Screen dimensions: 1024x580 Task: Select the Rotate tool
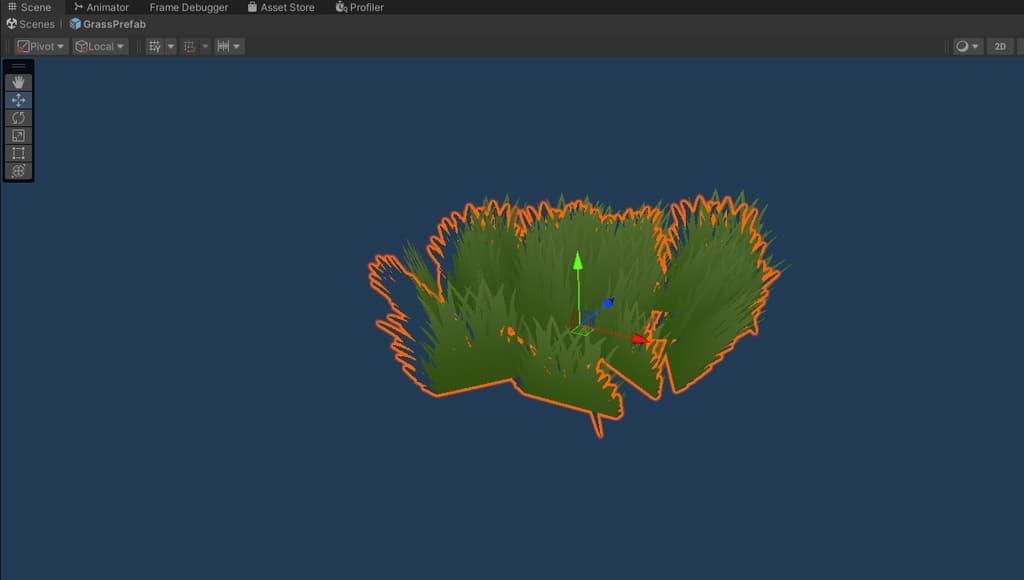(18, 118)
